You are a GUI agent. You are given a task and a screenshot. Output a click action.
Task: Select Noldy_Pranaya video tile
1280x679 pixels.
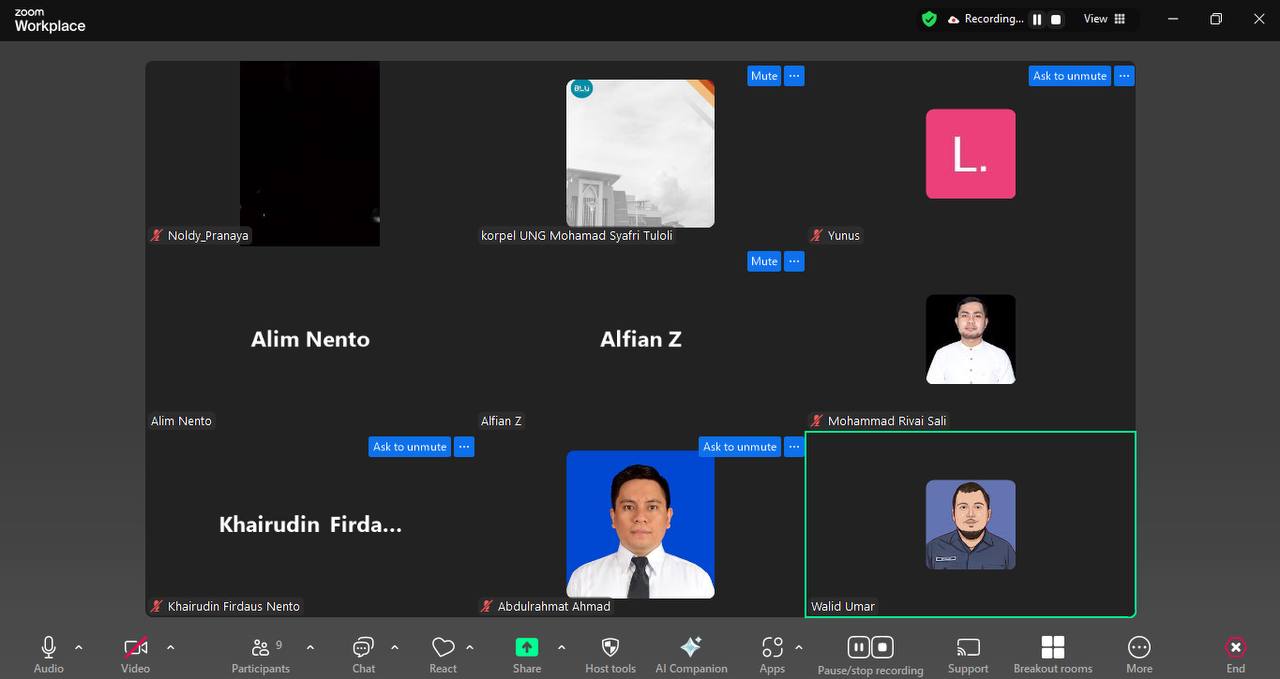(310, 153)
